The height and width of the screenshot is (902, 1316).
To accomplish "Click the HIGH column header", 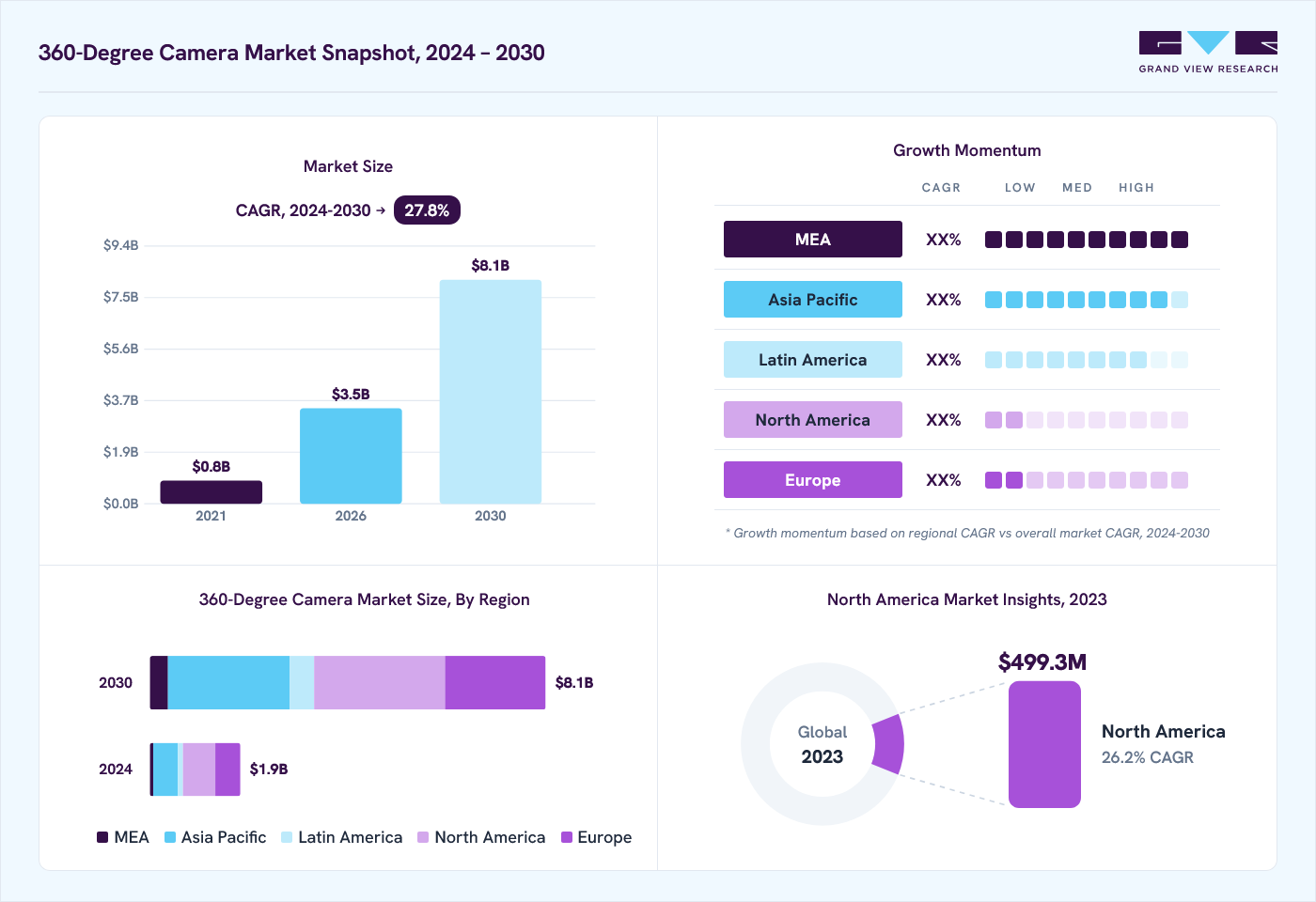I will (x=1136, y=188).
